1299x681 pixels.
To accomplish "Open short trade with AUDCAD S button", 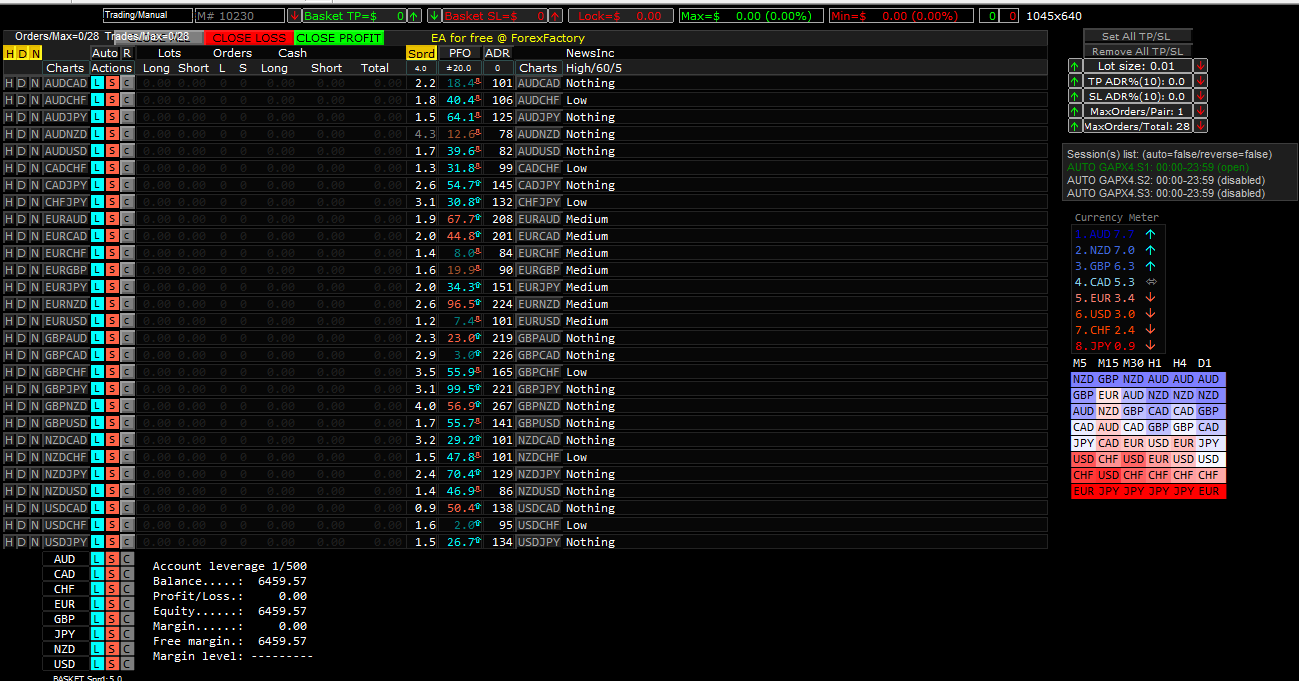I will click(x=112, y=83).
